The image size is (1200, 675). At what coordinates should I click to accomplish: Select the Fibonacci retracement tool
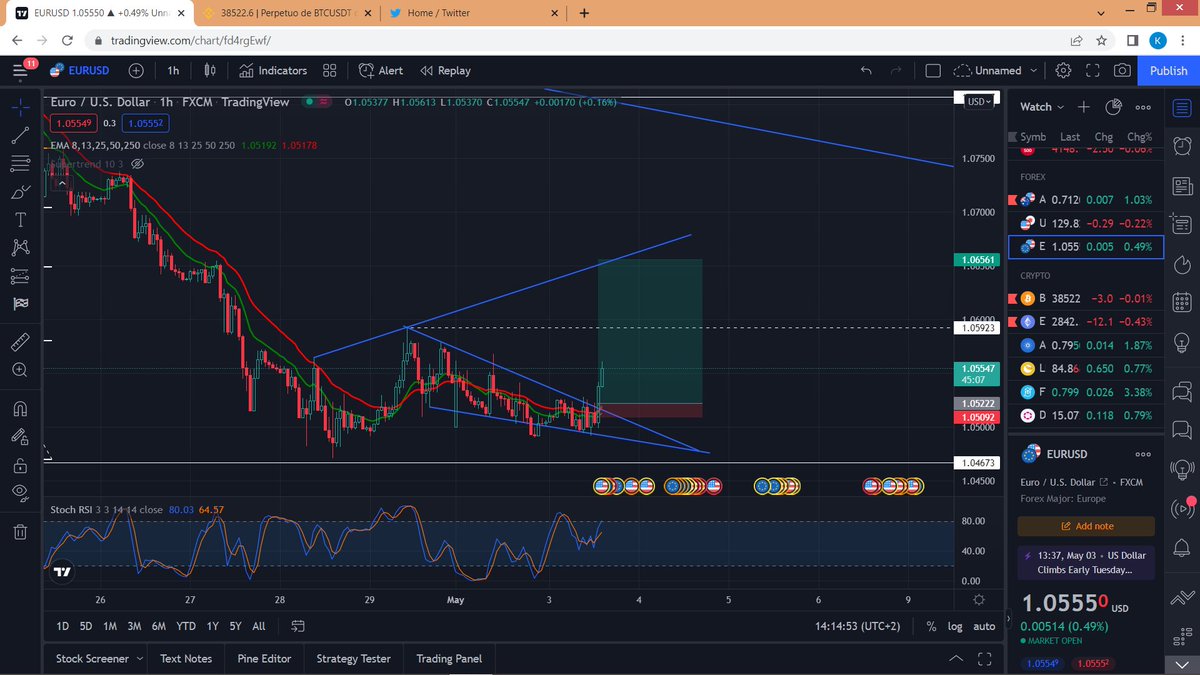point(20,163)
